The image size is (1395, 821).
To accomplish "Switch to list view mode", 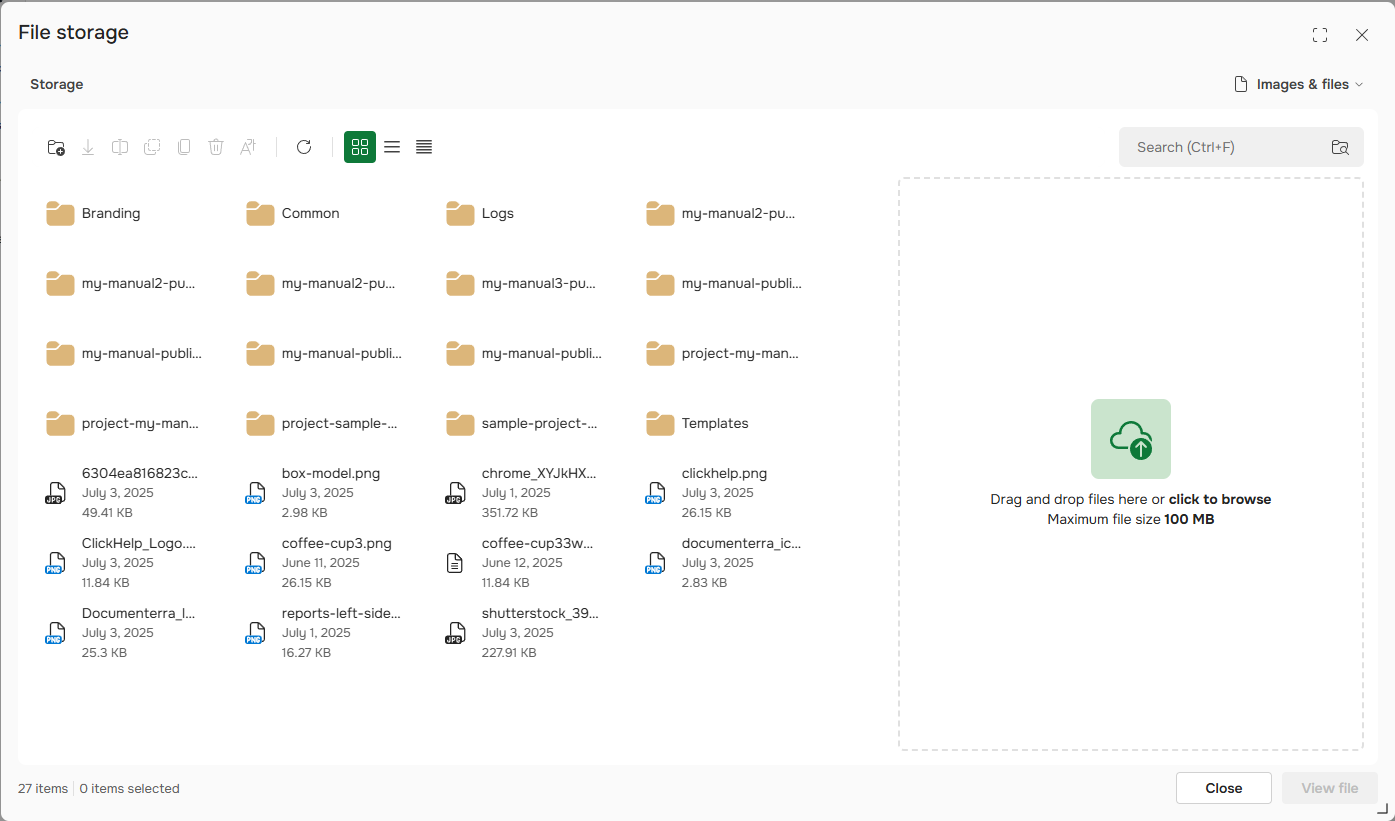I will (x=392, y=147).
